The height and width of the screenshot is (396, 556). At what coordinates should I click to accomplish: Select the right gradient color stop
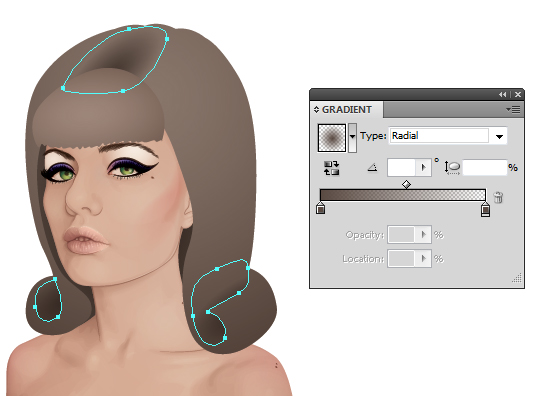pos(485,209)
